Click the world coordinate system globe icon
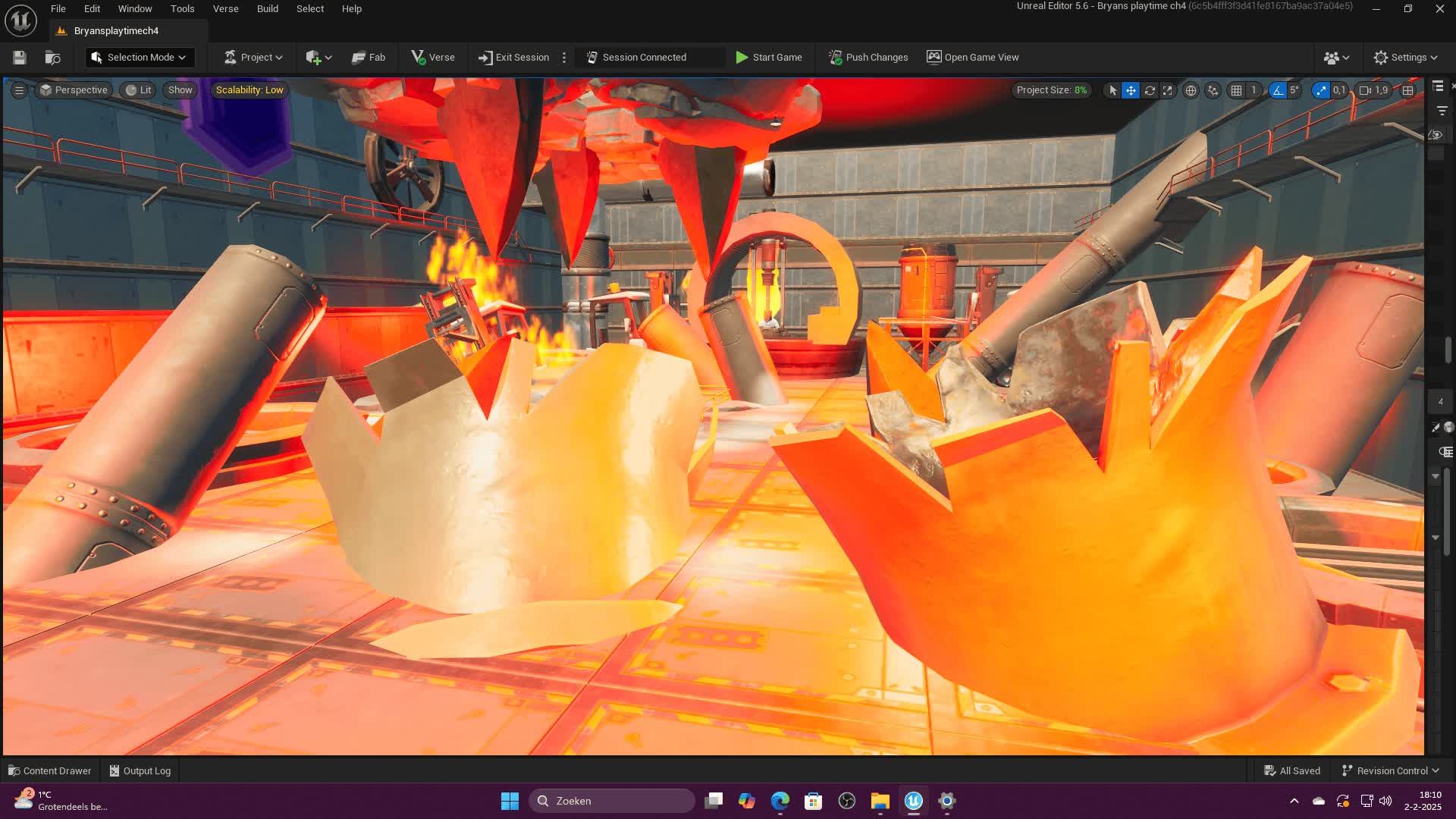 (x=1191, y=90)
